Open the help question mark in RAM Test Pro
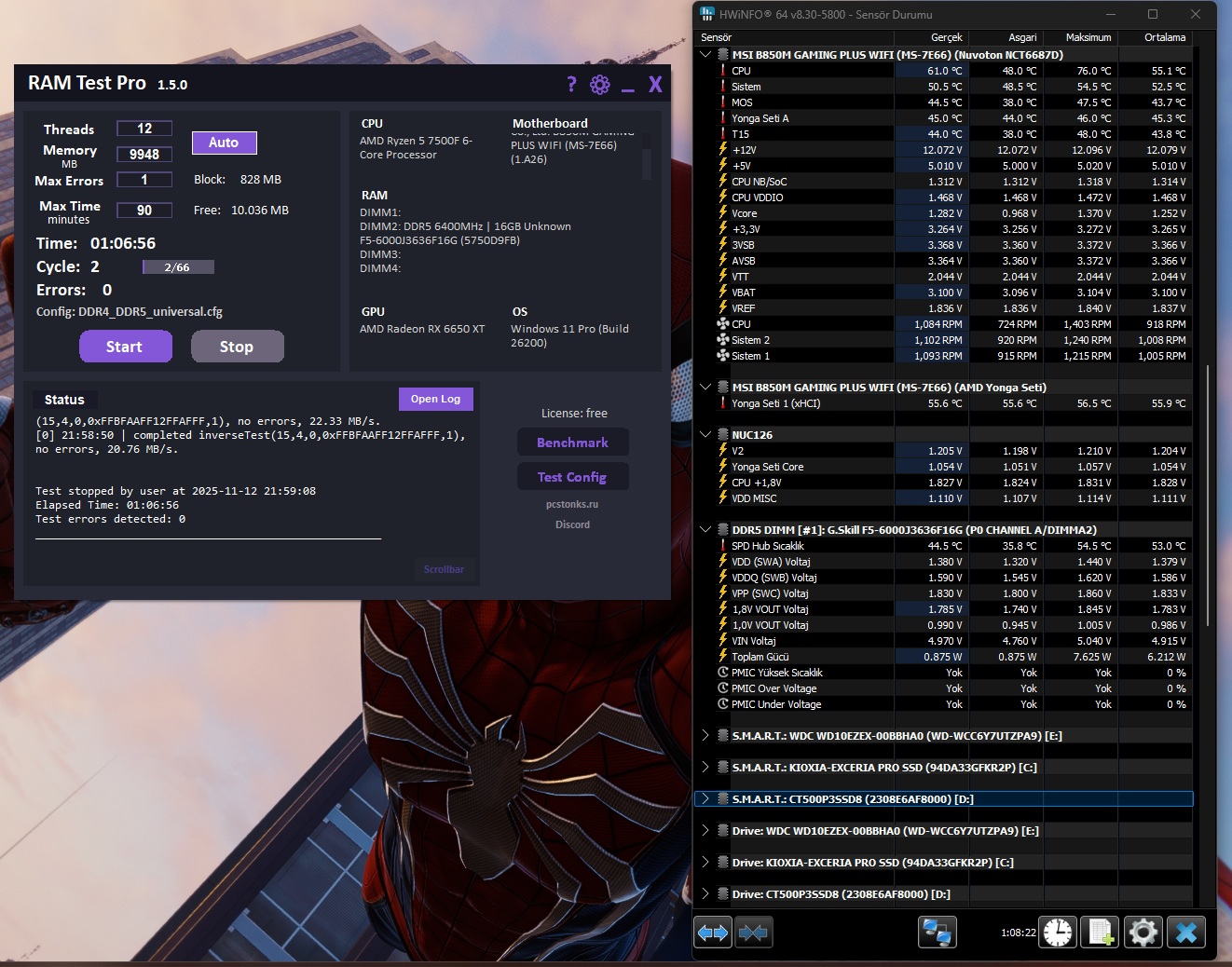The image size is (1232, 967). tap(571, 85)
